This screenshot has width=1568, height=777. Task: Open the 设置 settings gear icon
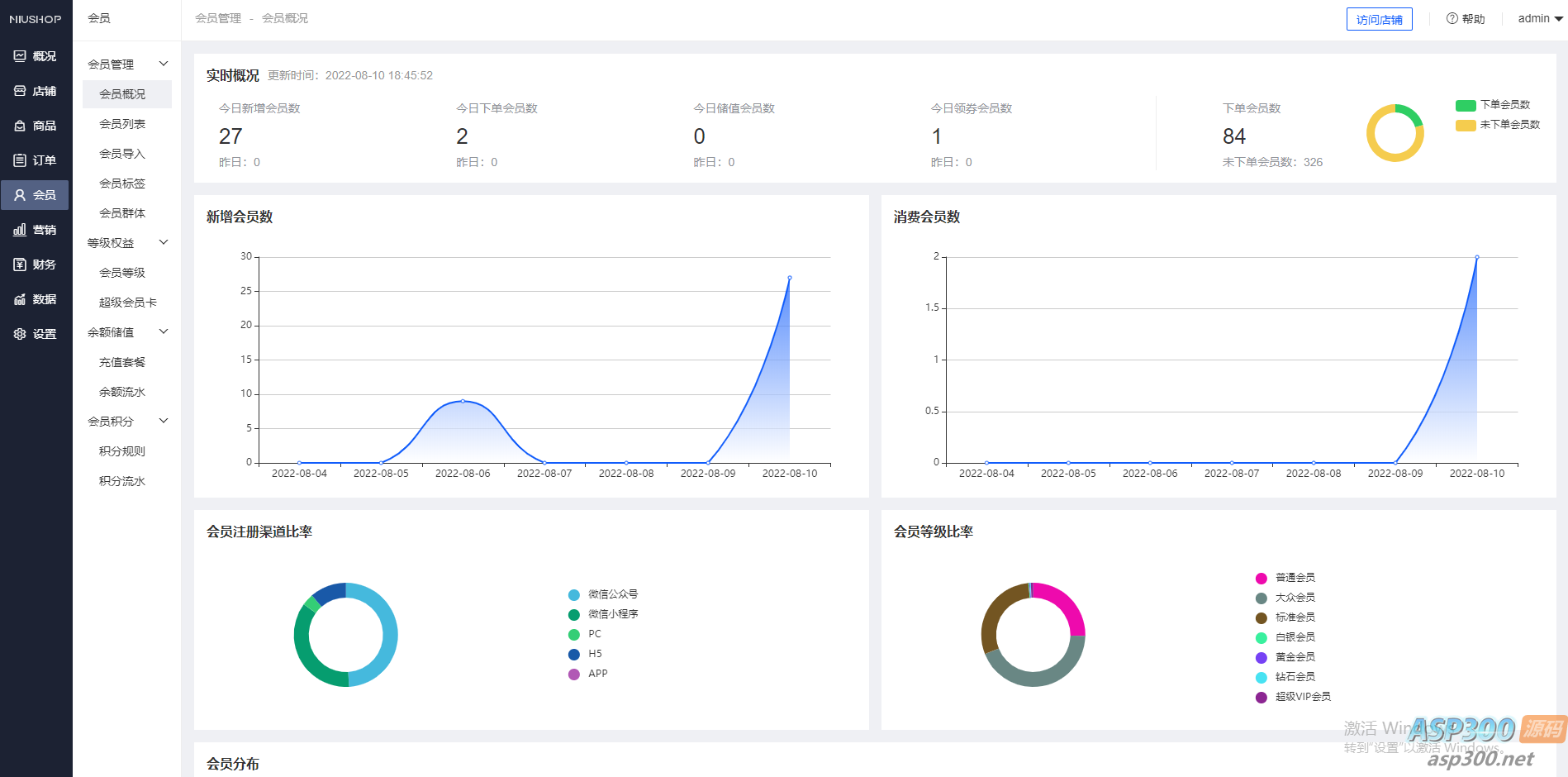tap(20, 334)
